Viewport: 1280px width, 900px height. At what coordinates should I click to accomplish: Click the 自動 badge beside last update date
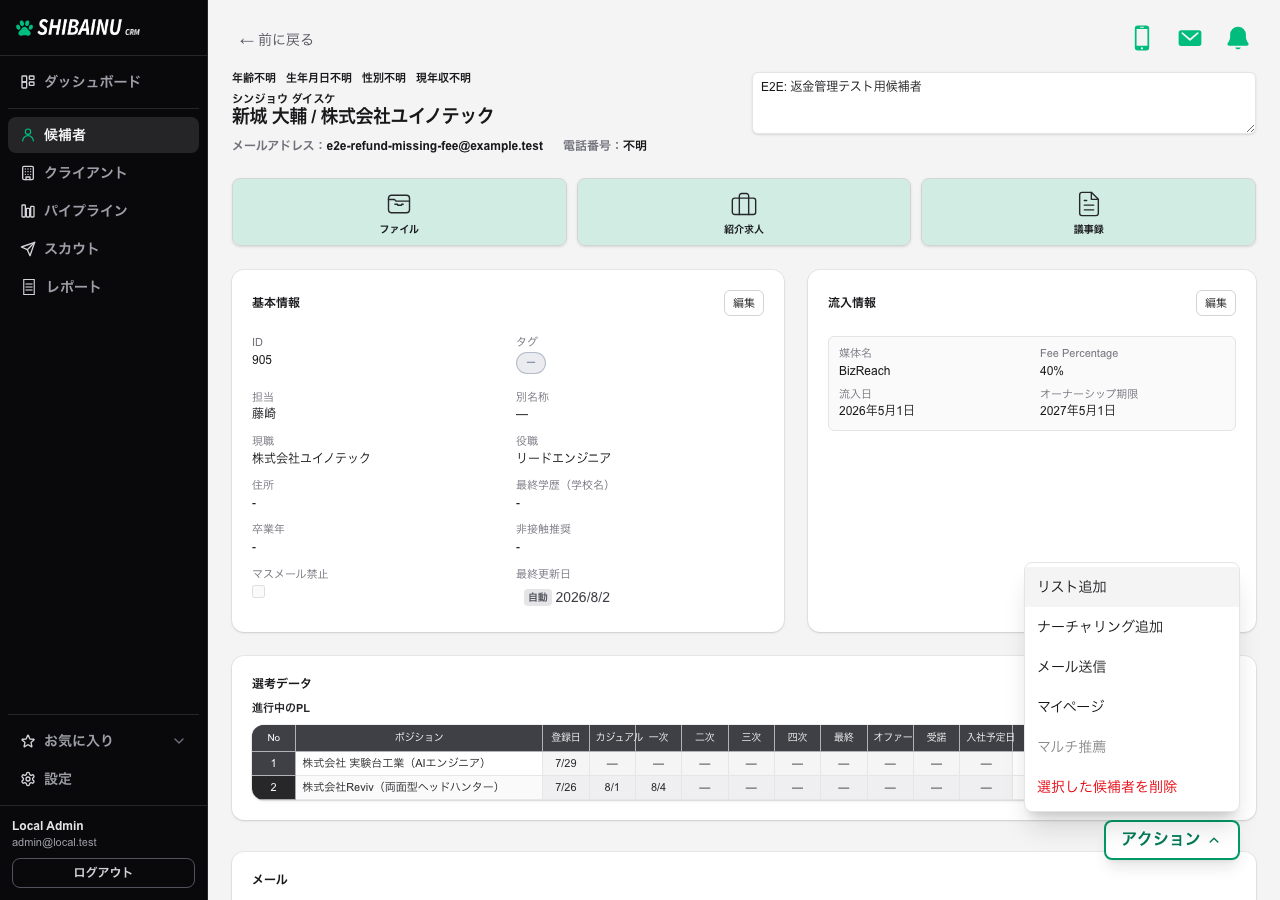(538, 597)
